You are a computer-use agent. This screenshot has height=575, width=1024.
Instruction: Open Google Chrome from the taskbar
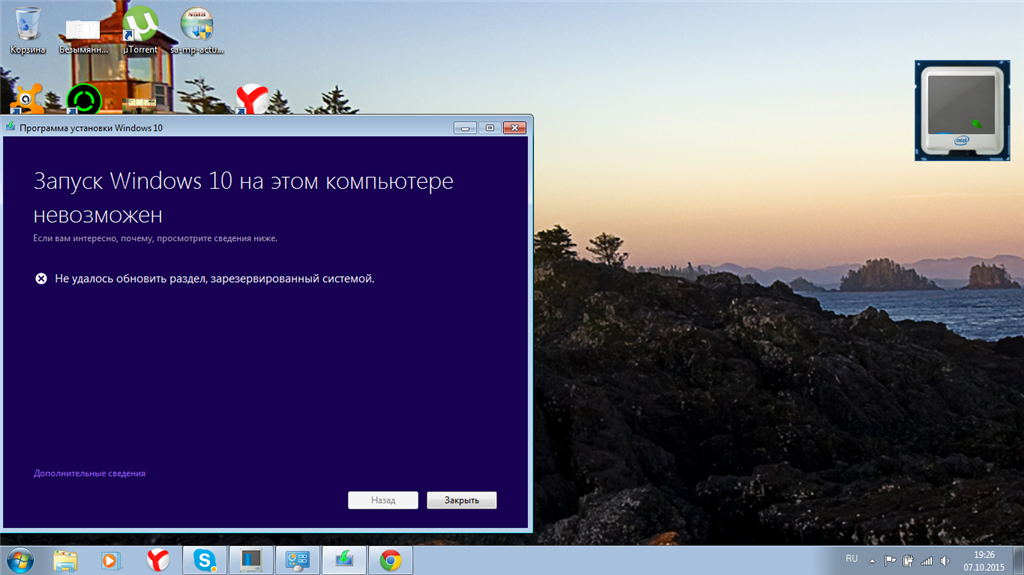point(391,561)
